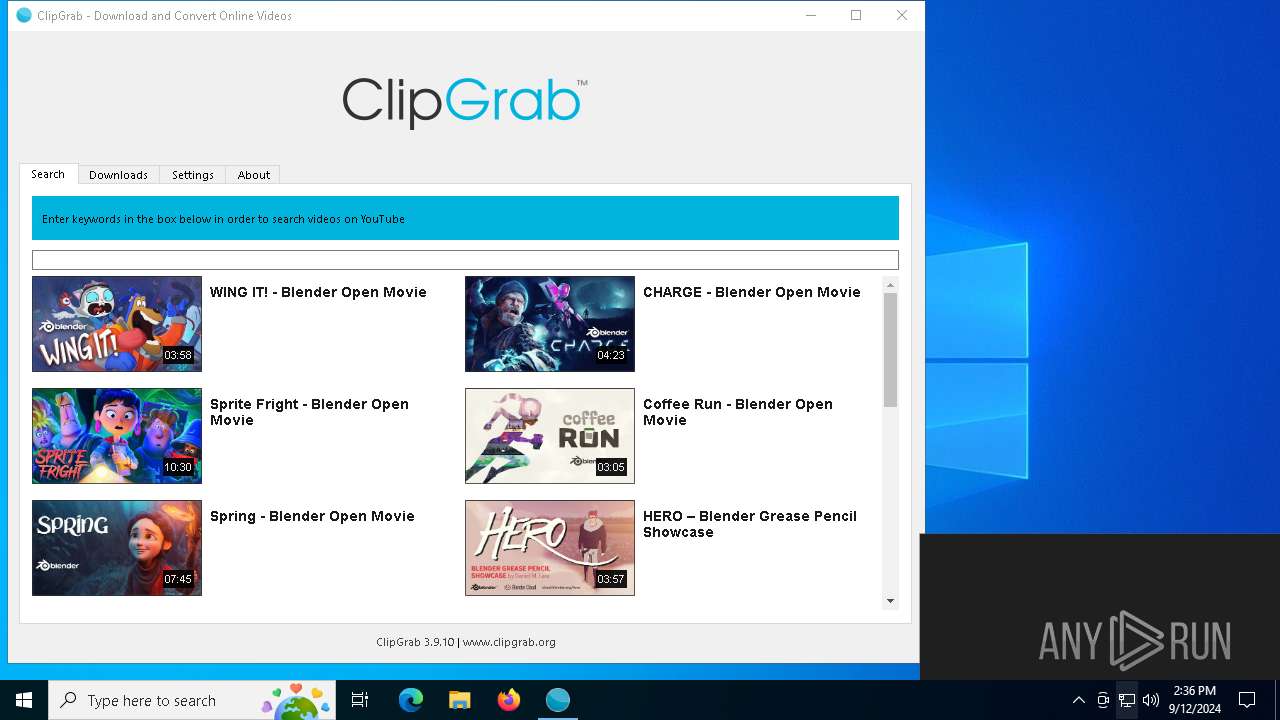Screen dimensions: 1280x720
Task: Open the volume control tray icon
Action: pyautogui.click(x=1151, y=700)
